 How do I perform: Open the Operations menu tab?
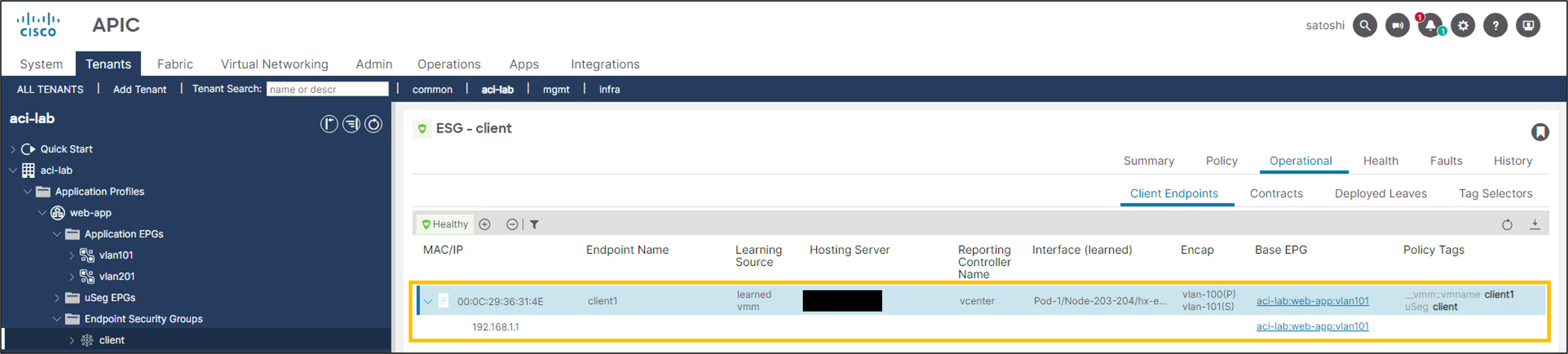[449, 64]
